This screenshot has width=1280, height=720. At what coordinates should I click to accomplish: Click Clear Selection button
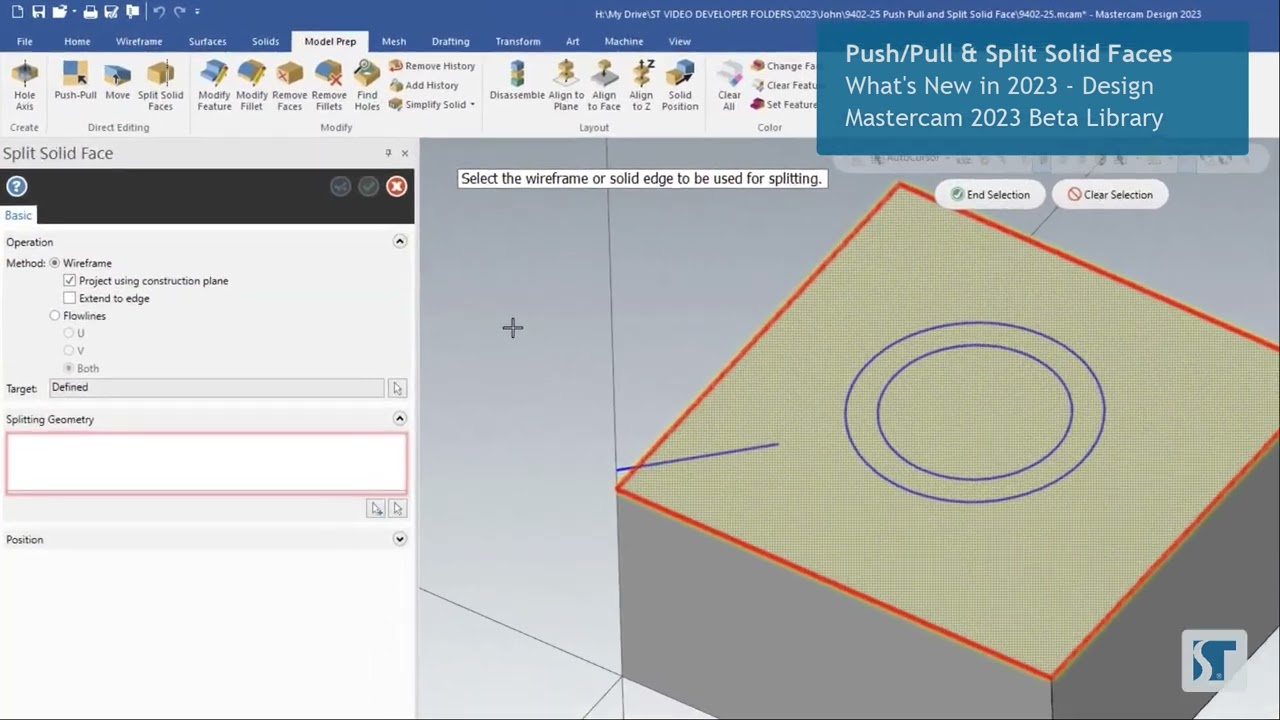coord(1110,195)
